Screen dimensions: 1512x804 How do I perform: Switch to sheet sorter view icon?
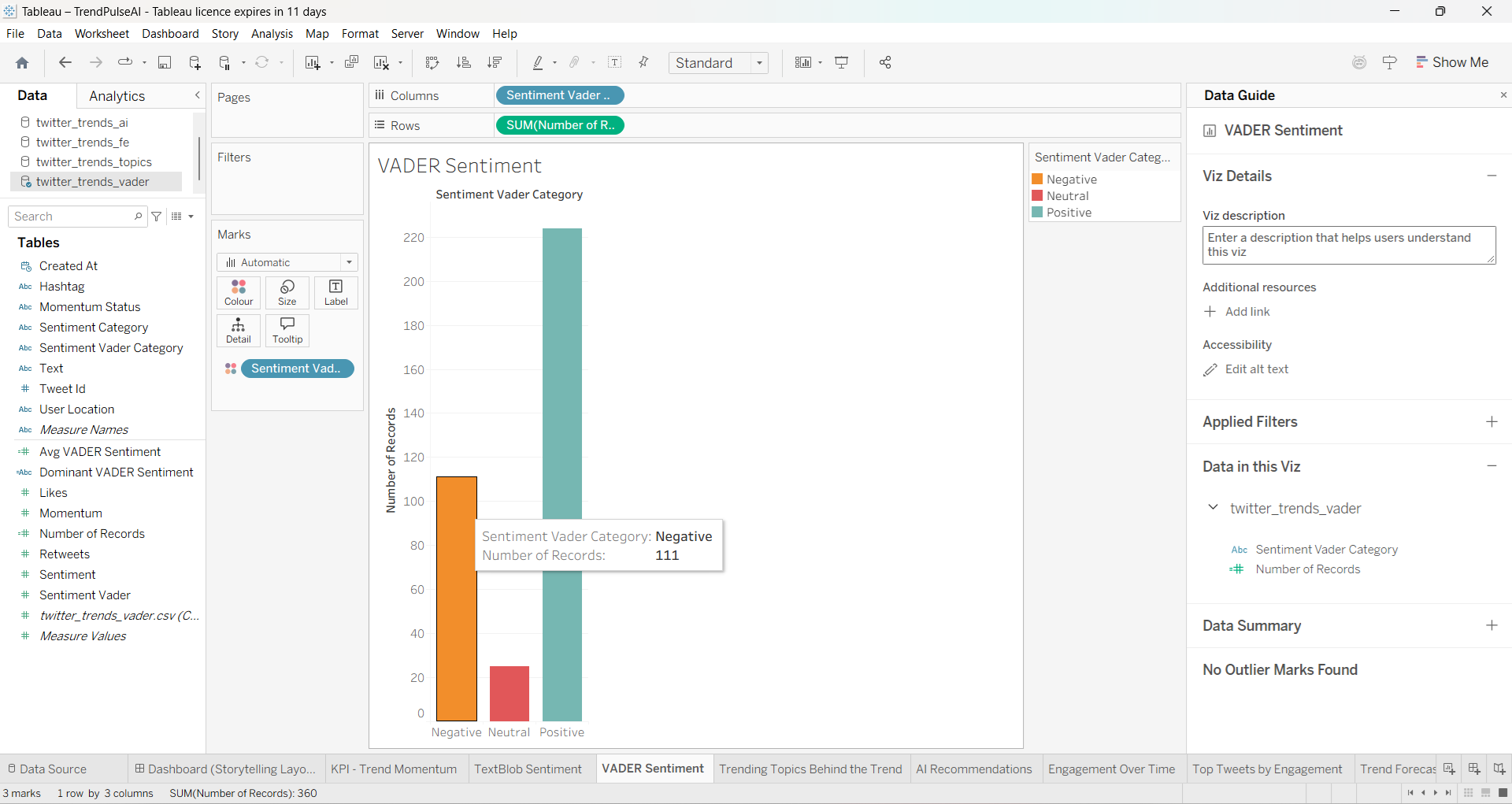coord(1469,793)
